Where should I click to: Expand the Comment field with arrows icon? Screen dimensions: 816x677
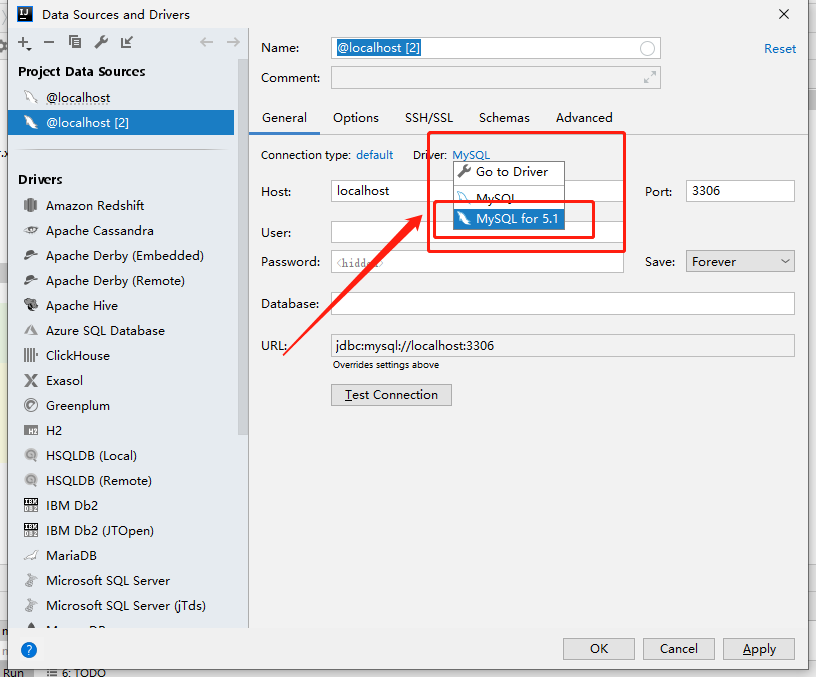pyautogui.click(x=649, y=78)
